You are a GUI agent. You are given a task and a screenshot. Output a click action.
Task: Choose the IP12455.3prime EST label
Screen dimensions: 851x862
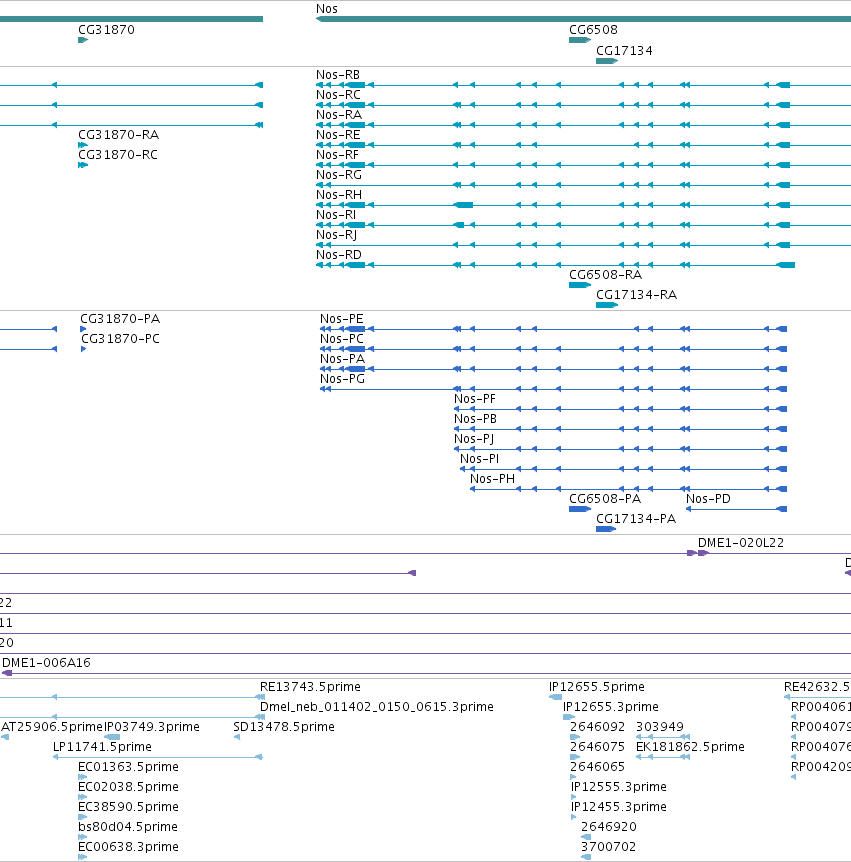(618, 807)
